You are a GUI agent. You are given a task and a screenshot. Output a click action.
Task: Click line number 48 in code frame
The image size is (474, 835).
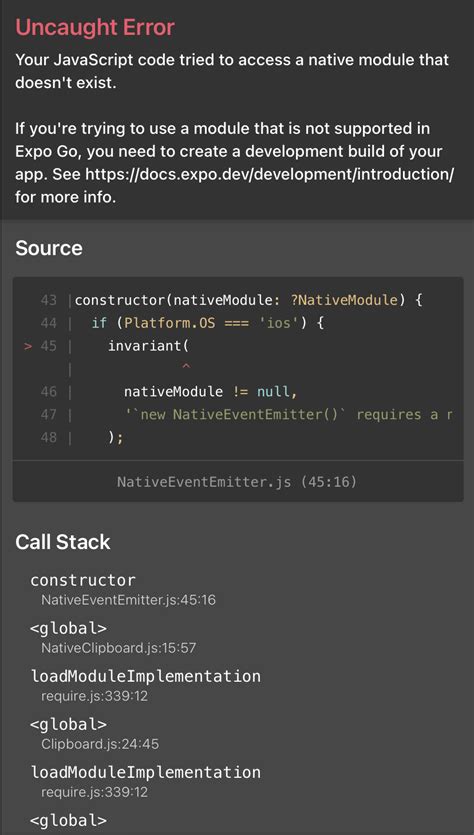(48, 438)
